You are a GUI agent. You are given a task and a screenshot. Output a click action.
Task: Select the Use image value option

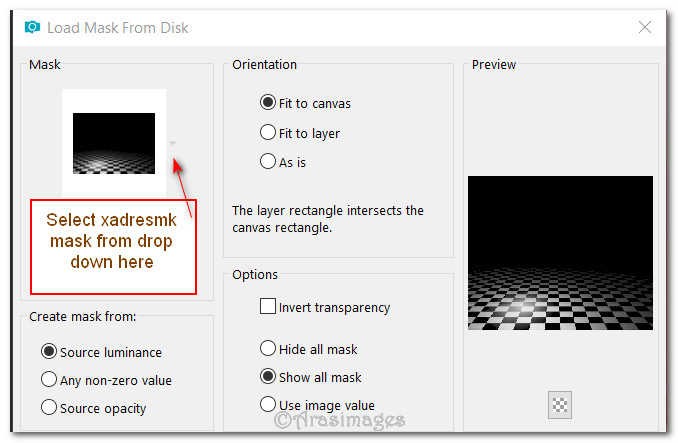(x=268, y=405)
